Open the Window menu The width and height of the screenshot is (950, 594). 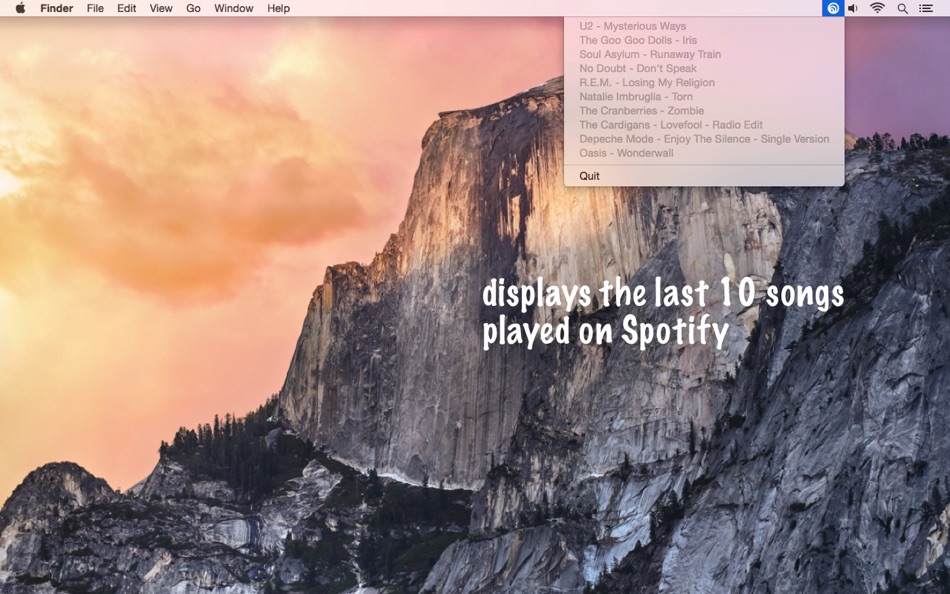pyautogui.click(x=234, y=8)
